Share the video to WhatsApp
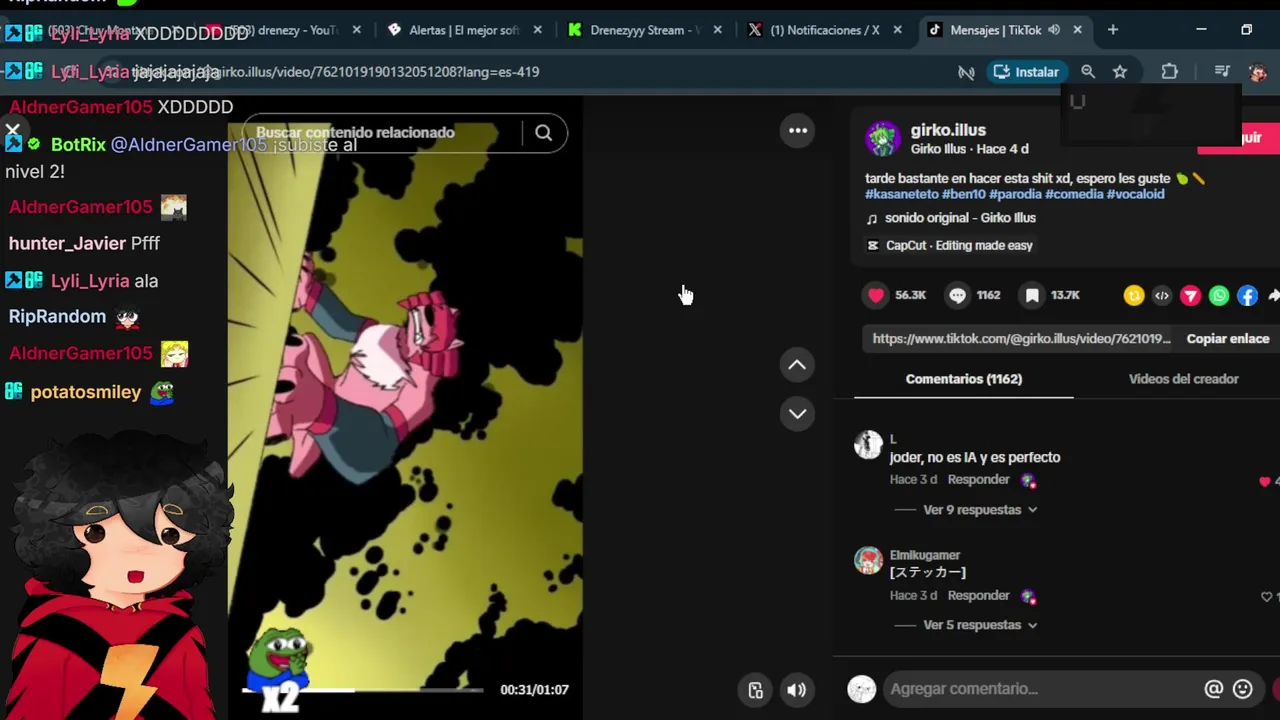The image size is (1280, 720). 1219,295
